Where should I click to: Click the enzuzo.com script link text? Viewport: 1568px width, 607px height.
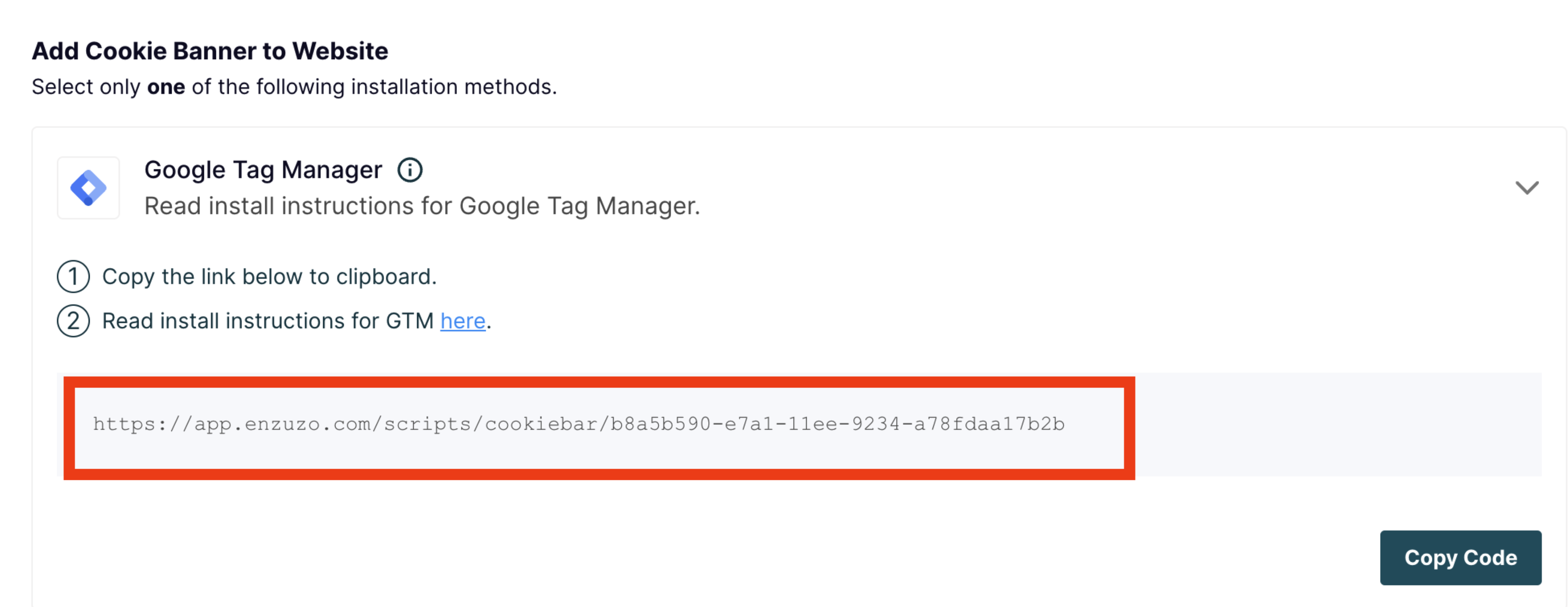click(578, 425)
